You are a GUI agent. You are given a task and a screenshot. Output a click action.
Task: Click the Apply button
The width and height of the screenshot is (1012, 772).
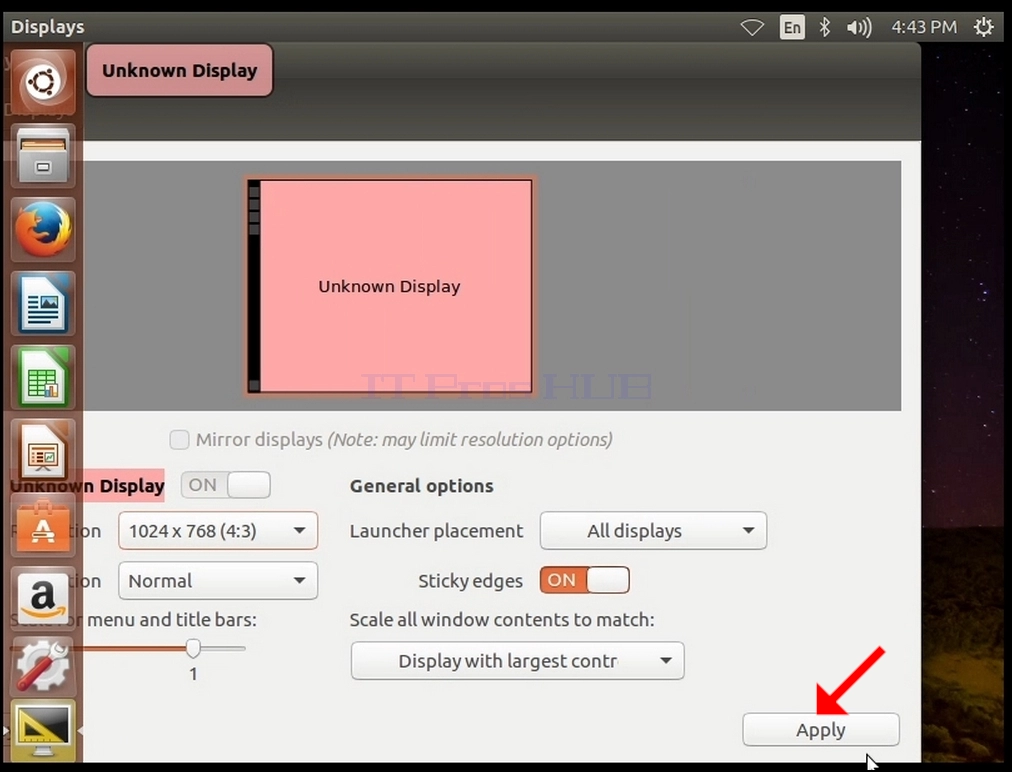coord(821,729)
